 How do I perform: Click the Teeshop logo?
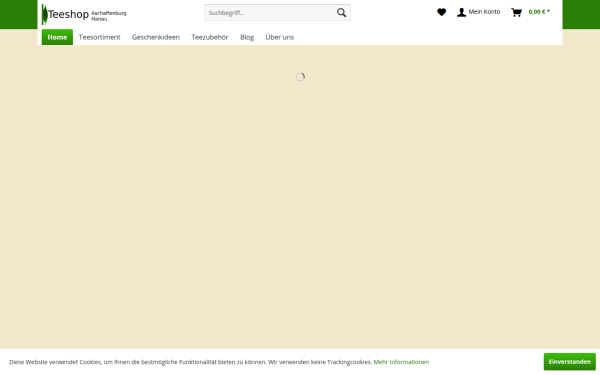click(84, 15)
